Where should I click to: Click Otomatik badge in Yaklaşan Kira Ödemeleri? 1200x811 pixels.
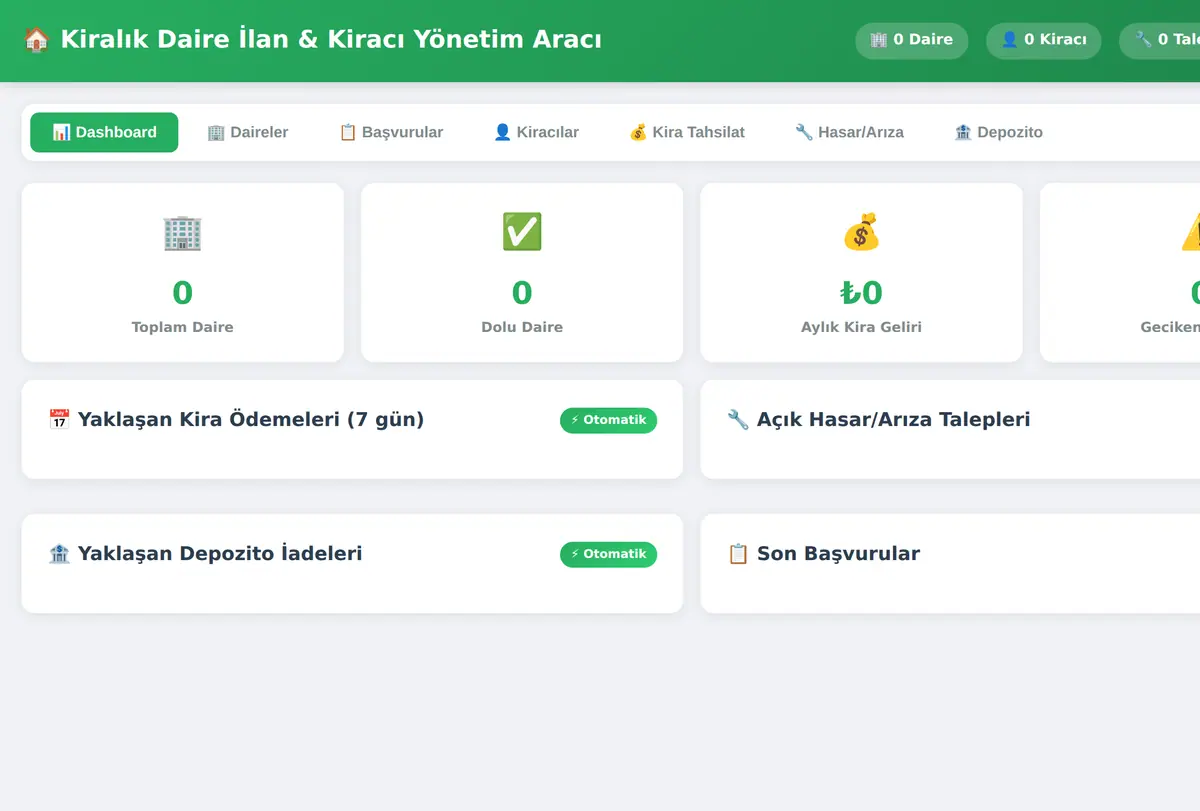point(608,420)
